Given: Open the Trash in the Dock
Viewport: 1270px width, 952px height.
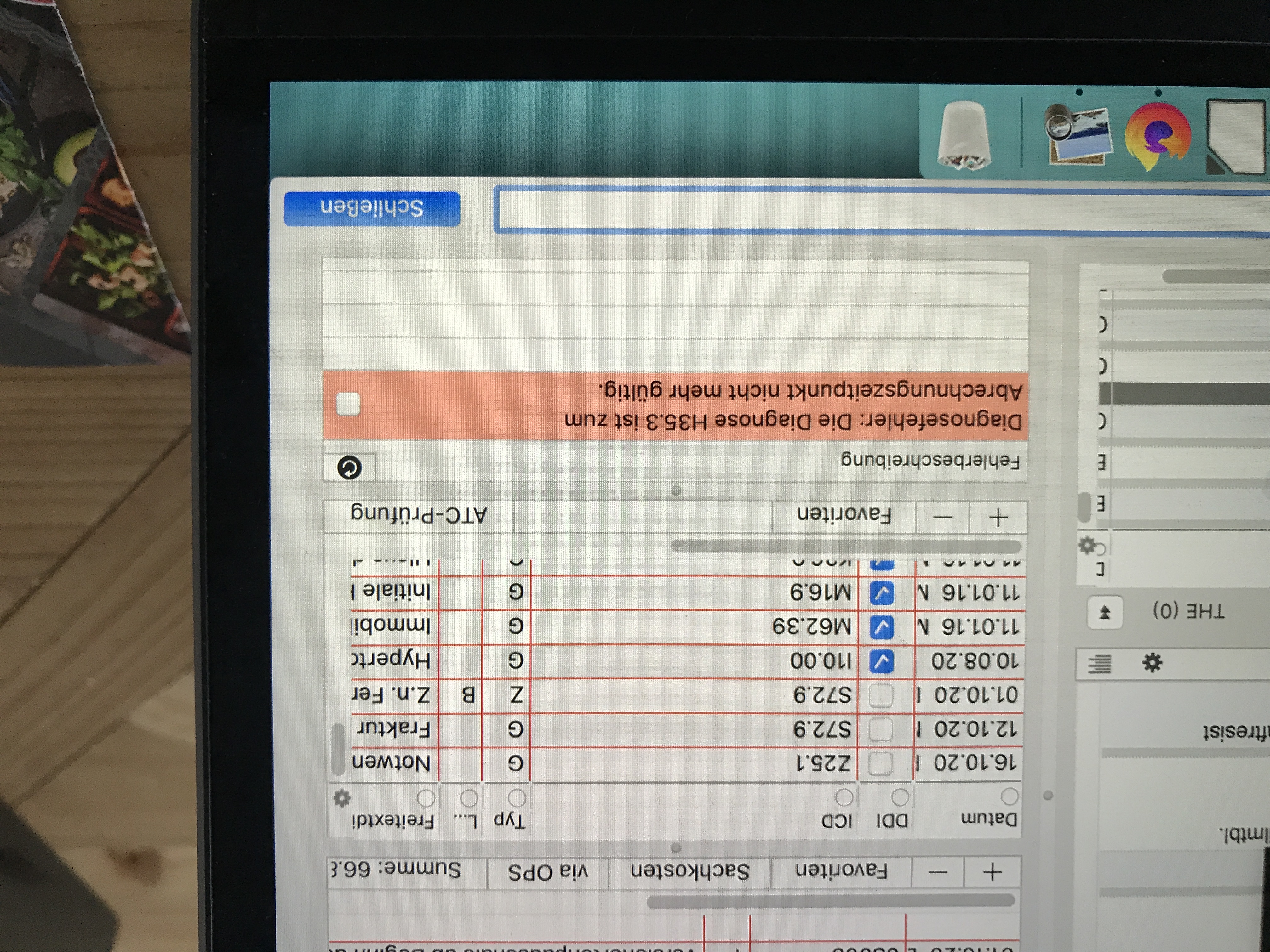Looking at the screenshot, I should click(x=964, y=137).
